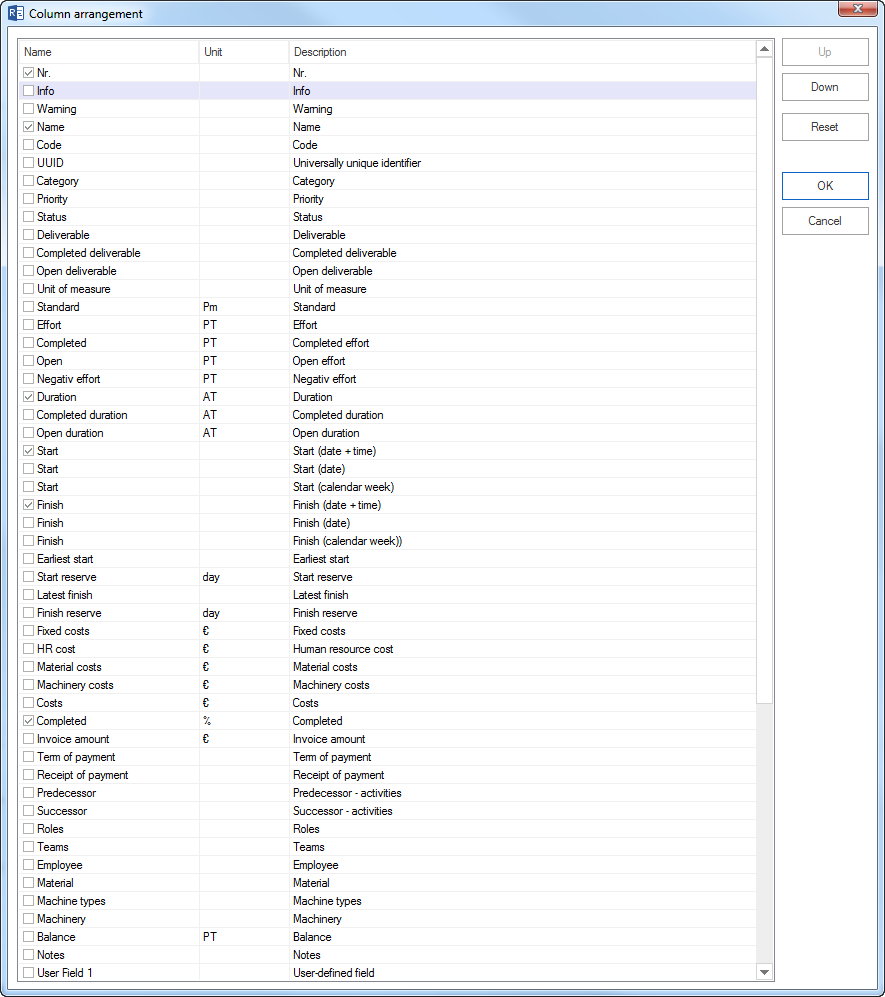
Task: Select 'Human resource cost' description text
Action: 343,649
